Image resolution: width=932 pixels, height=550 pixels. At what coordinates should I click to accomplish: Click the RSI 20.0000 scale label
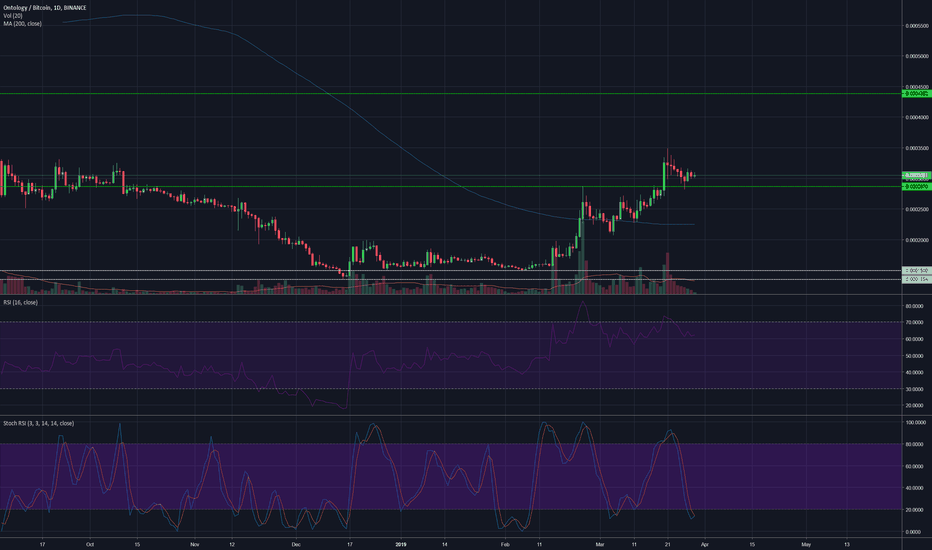[914, 406]
